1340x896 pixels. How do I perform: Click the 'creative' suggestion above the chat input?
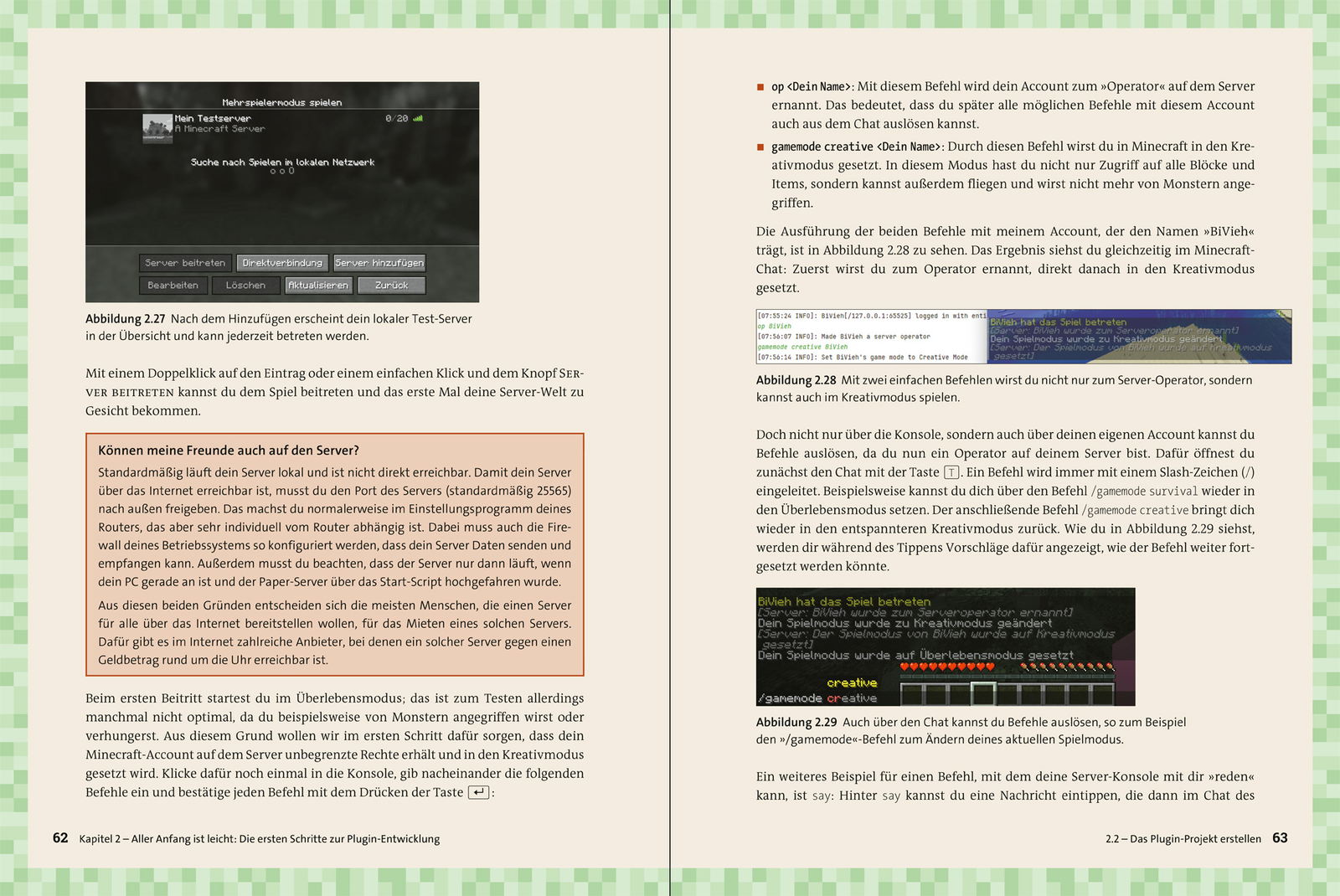[x=852, y=683]
